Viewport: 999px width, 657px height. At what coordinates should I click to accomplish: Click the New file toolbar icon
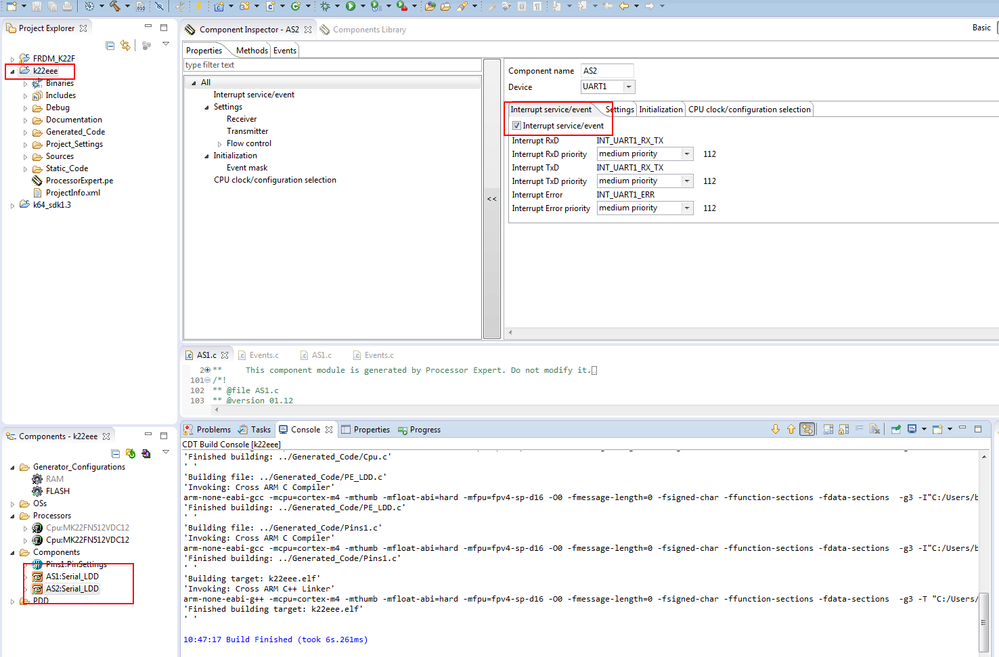pos(11,6)
